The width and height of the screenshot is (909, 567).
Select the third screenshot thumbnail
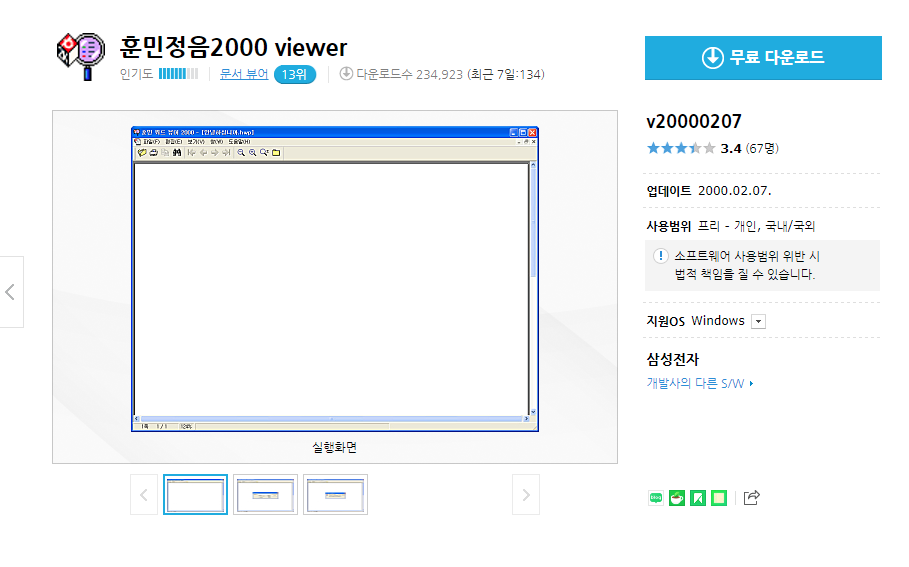[x=335, y=495]
